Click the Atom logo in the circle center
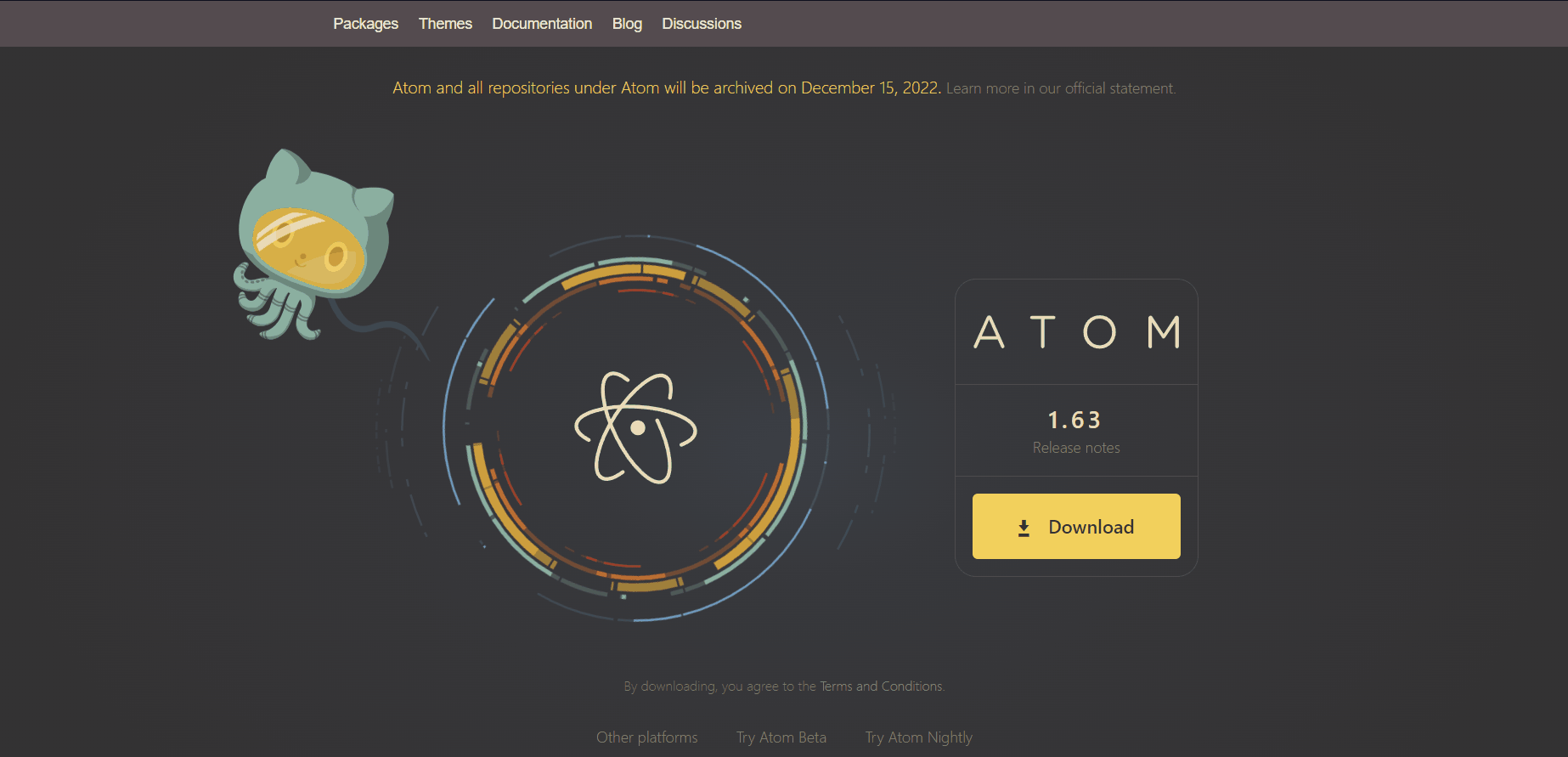The height and width of the screenshot is (757, 1568). pyautogui.click(x=636, y=427)
